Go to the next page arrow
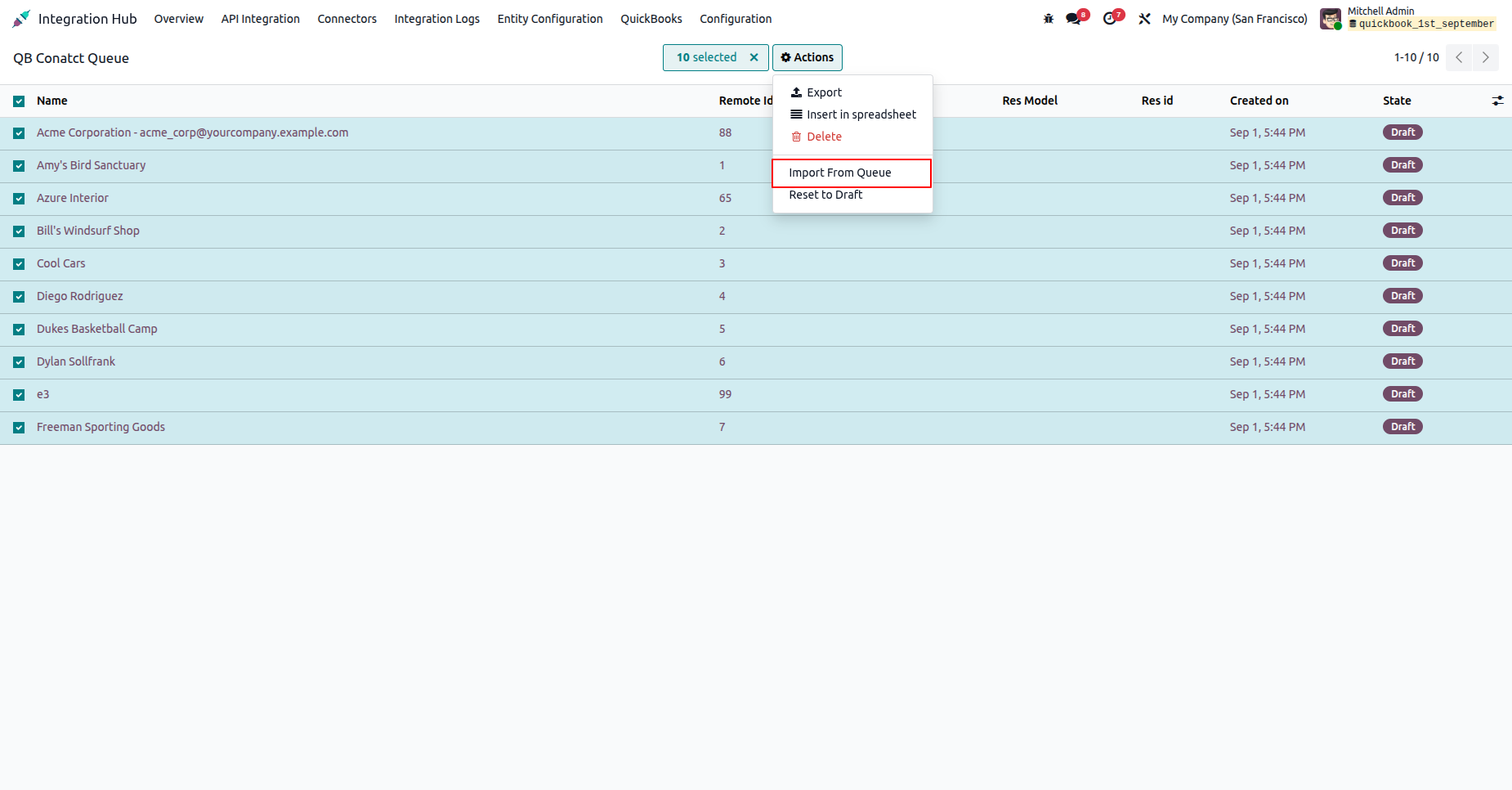The image size is (1512, 790). (1485, 57)
